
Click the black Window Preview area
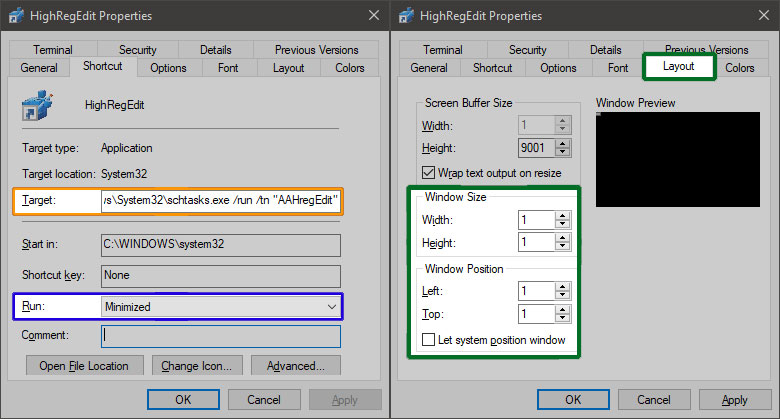pos(678,159)
